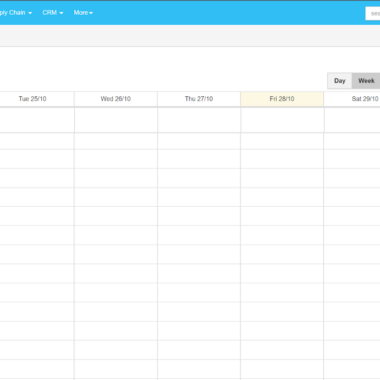Click all-day cell under Wed 26/10

pyautogui.click(x=116, y=120)
